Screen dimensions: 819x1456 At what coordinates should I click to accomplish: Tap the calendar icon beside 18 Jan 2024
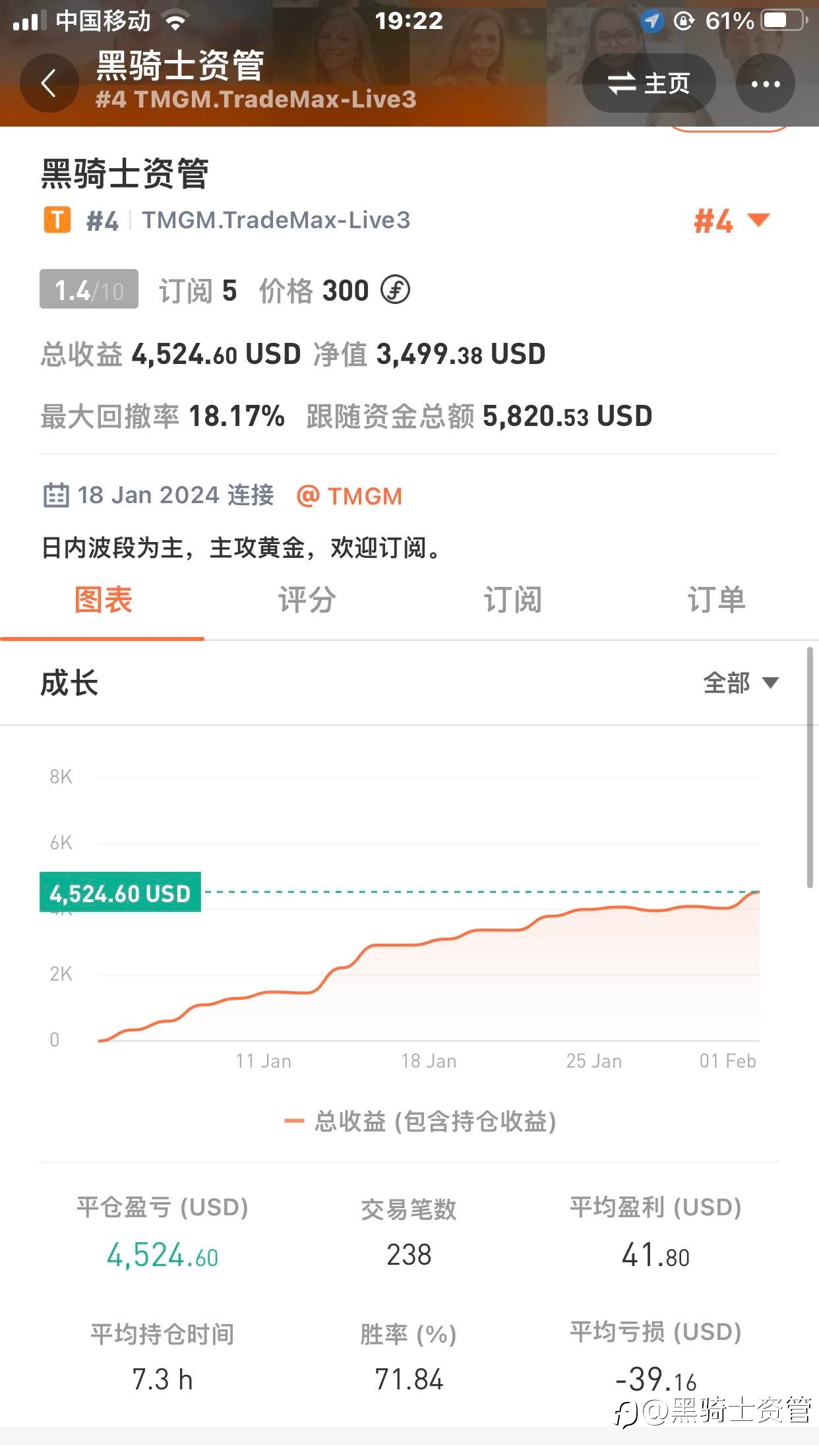tap(56, 495)
